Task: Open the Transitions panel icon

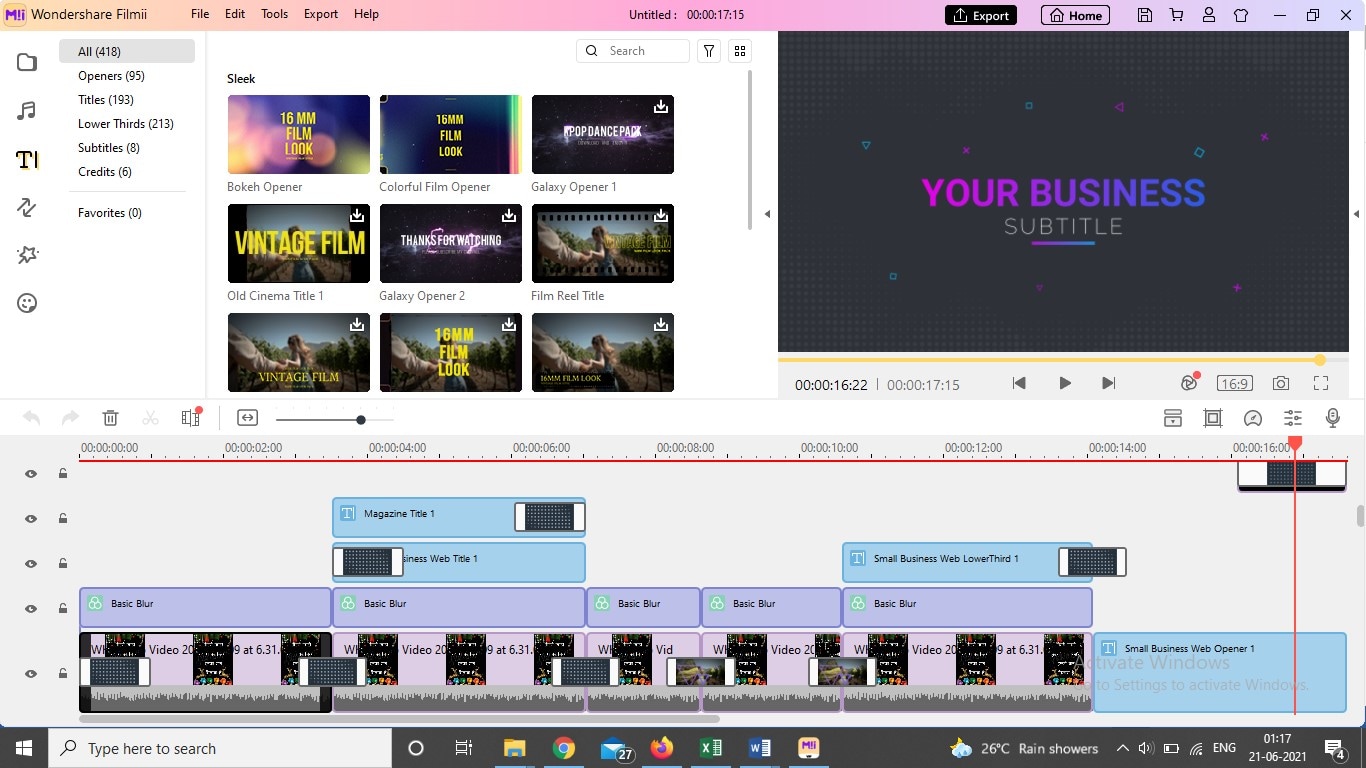Action: pyautogui.click(x=27, y=207)
